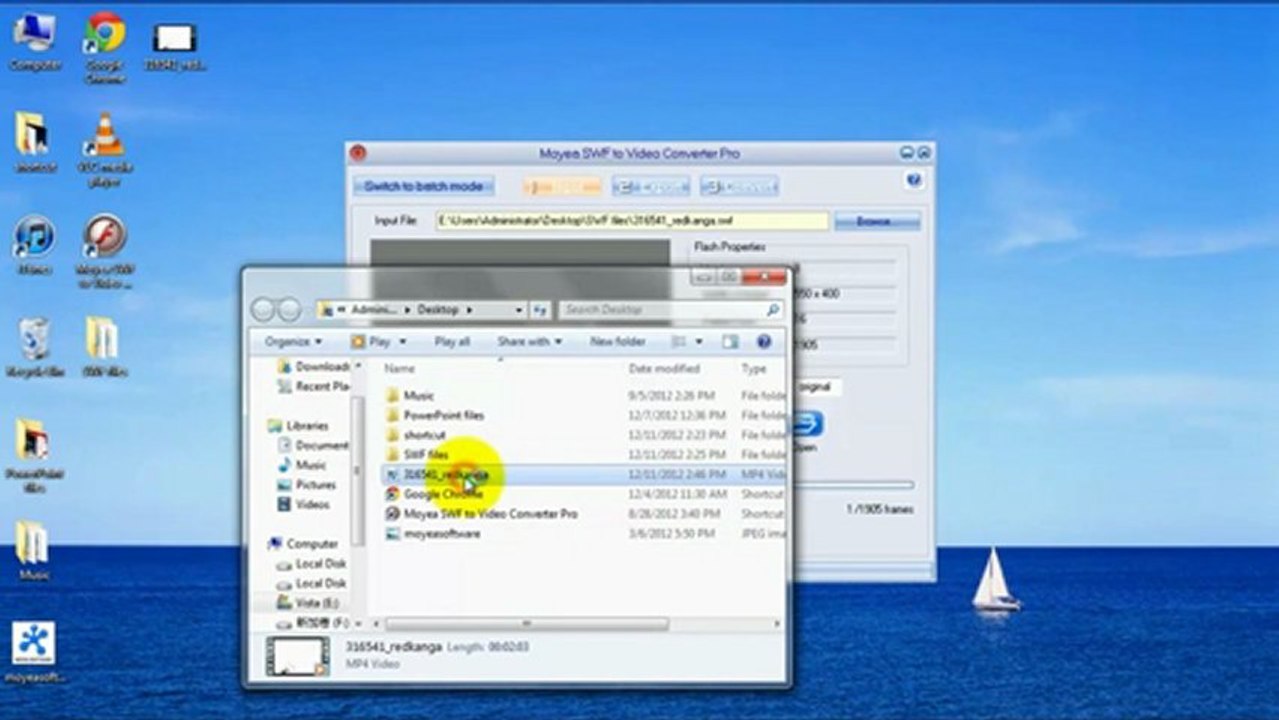The image size is (1279, 720).
Task: Select the Vista (E:) drive in the navigation pane
Action: 308,603
